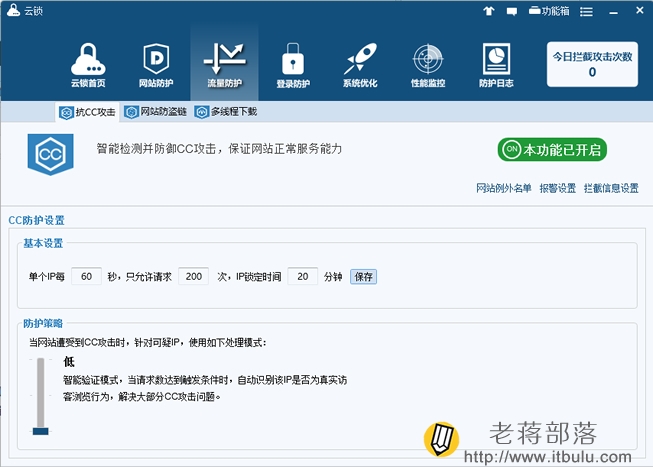Click the 今日拦截攻击次数 counter box
The width and height of the screenshot is (653, 467).
coord(592,64)
